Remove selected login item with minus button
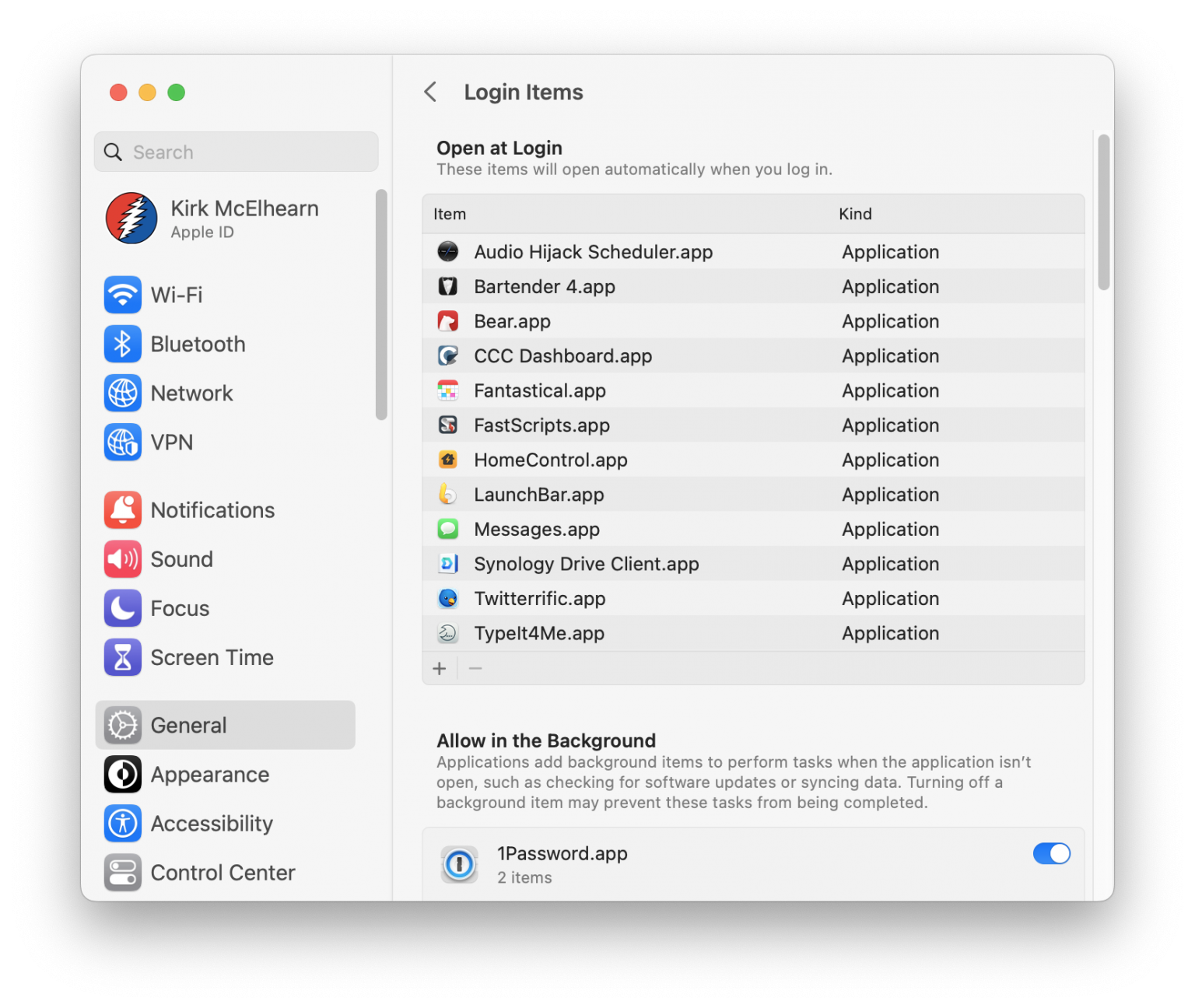 [475, 668]
